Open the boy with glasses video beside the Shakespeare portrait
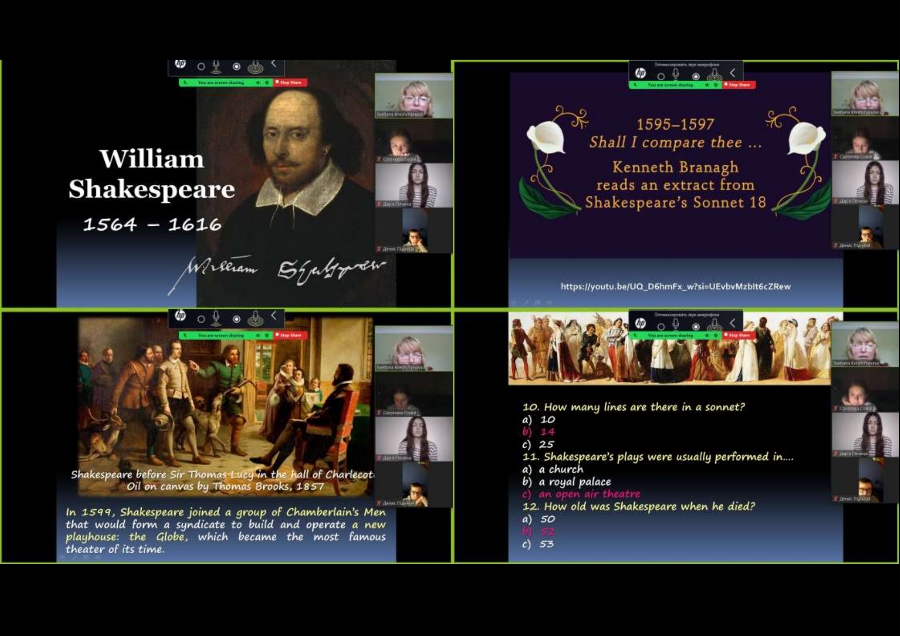The image size is (900, 636). tap(414, 230)
